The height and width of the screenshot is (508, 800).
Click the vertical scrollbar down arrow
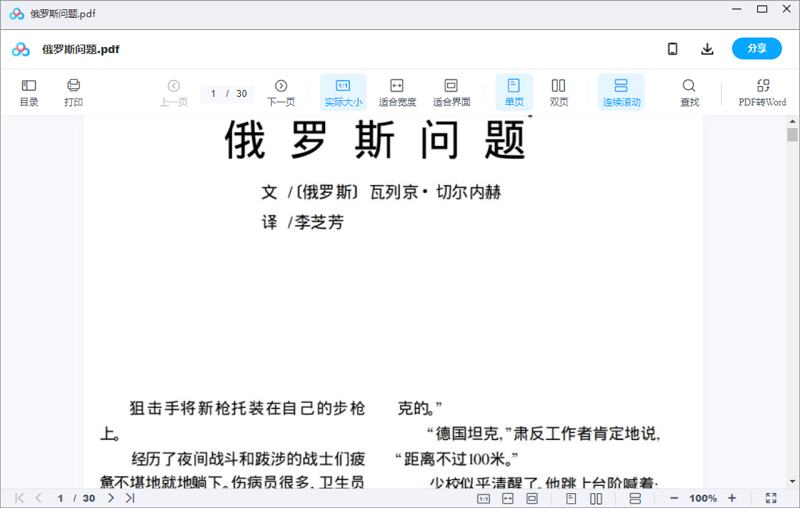coord(792,480)
